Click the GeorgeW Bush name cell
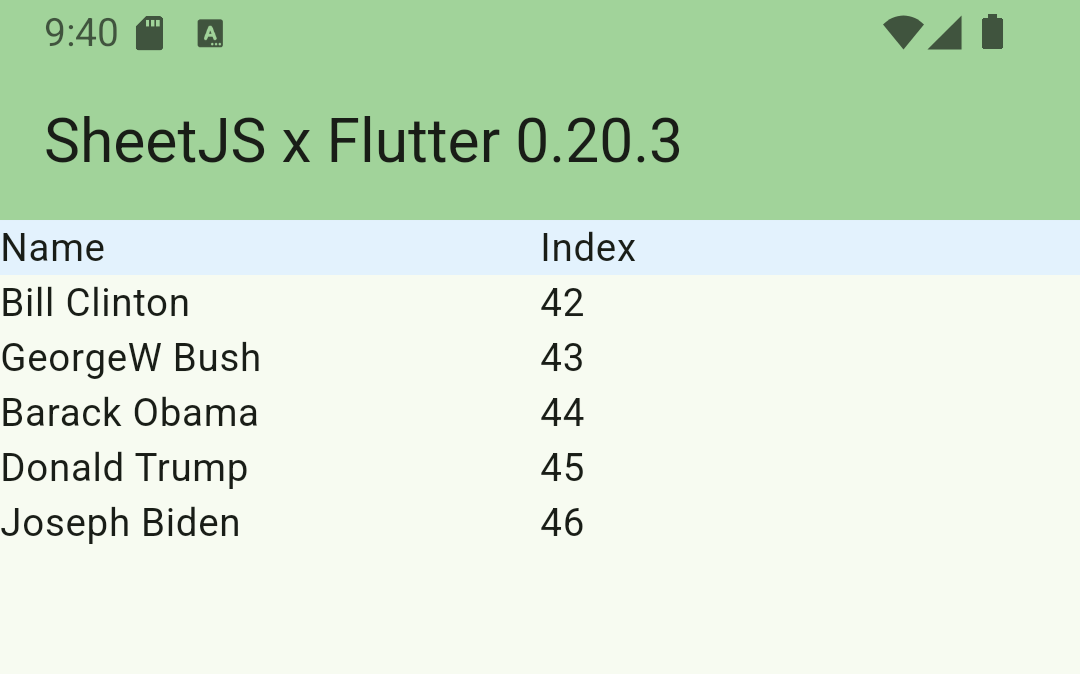 click(131, 358)
